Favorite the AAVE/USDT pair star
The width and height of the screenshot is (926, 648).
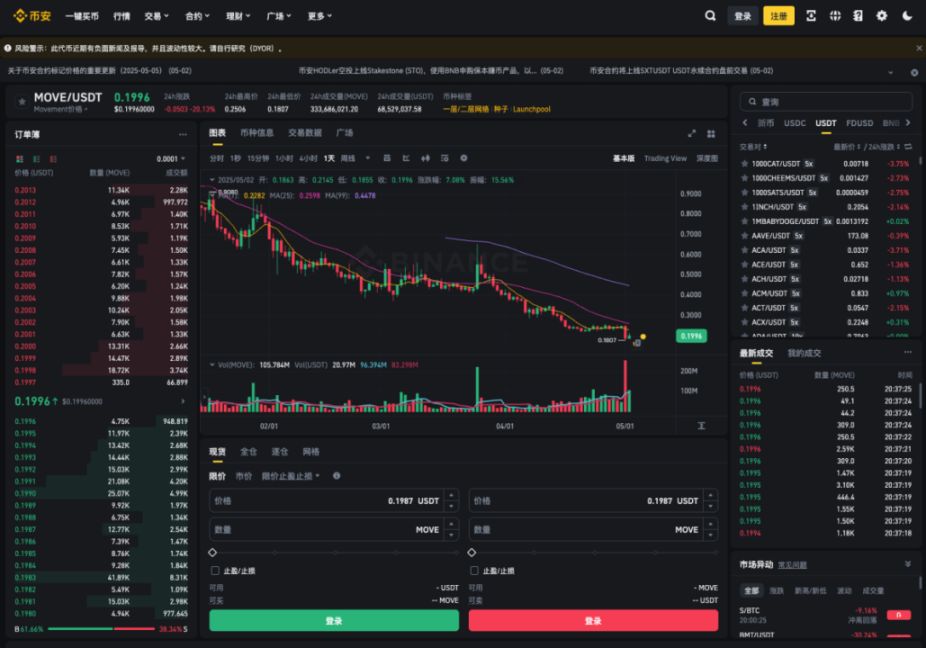click(744, 236)
